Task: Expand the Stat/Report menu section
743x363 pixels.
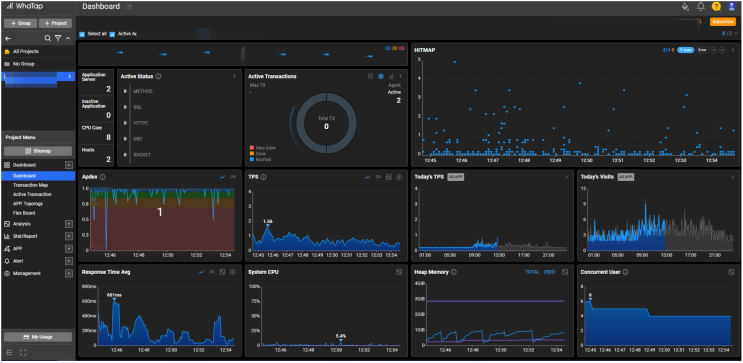Action: coord(69,236)
